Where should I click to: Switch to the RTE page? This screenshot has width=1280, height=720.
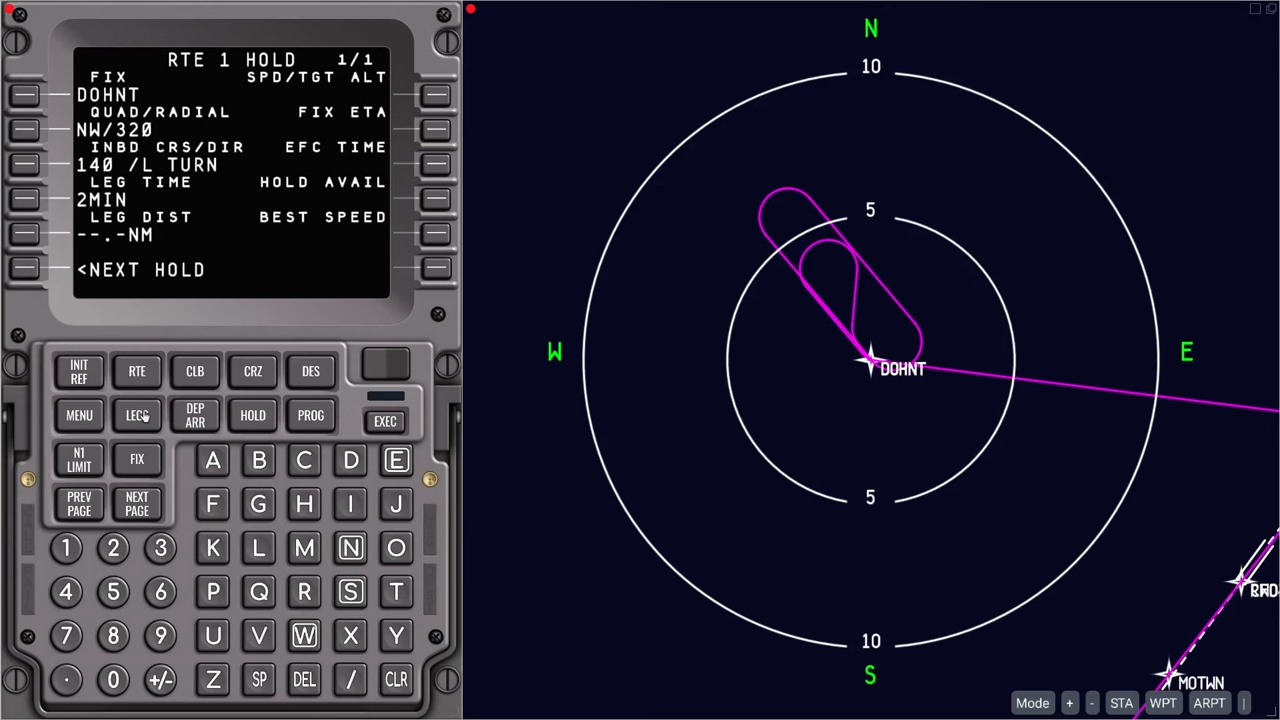point(136,371)
